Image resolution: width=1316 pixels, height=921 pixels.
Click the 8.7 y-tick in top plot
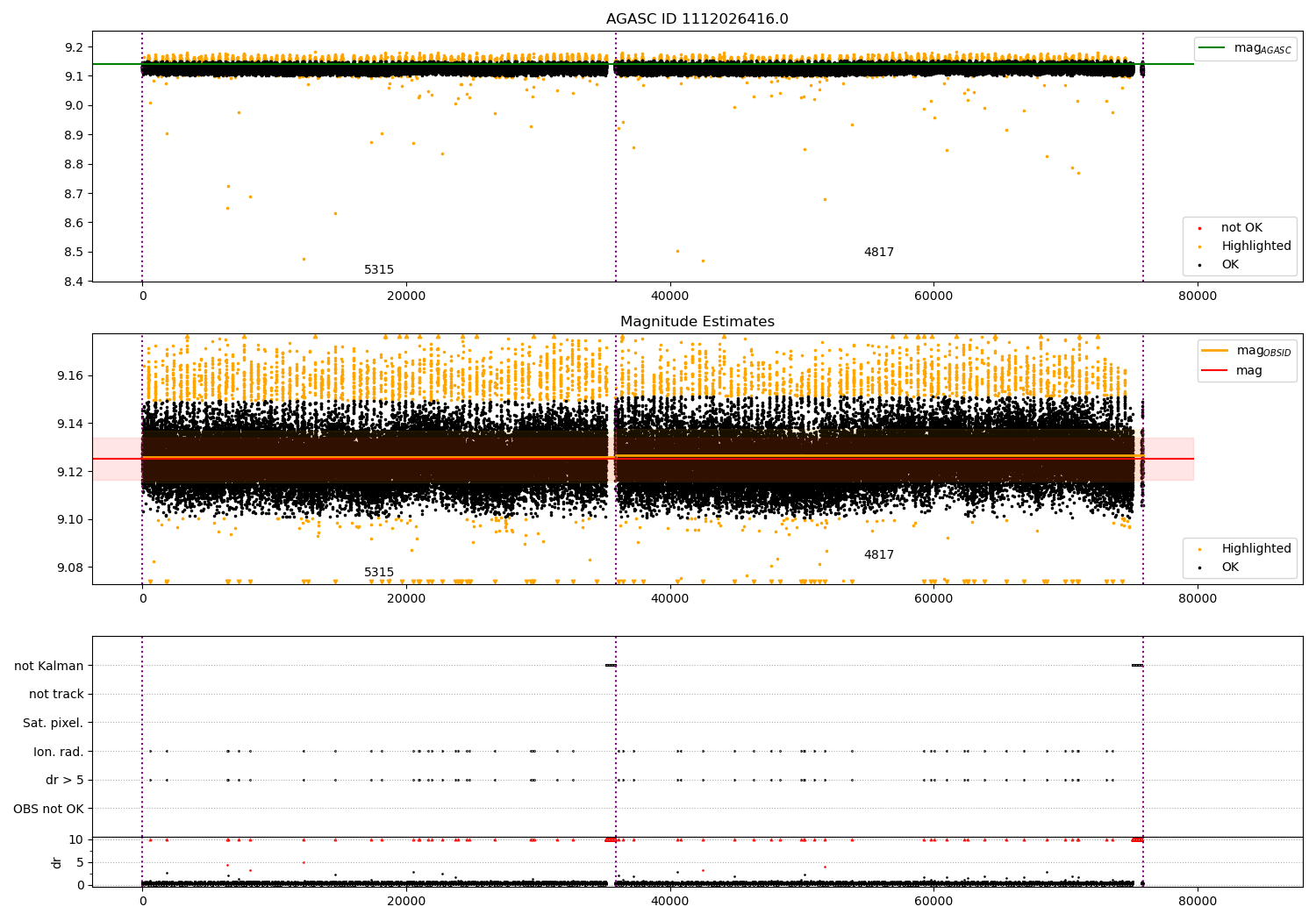[x=75, y=194]
